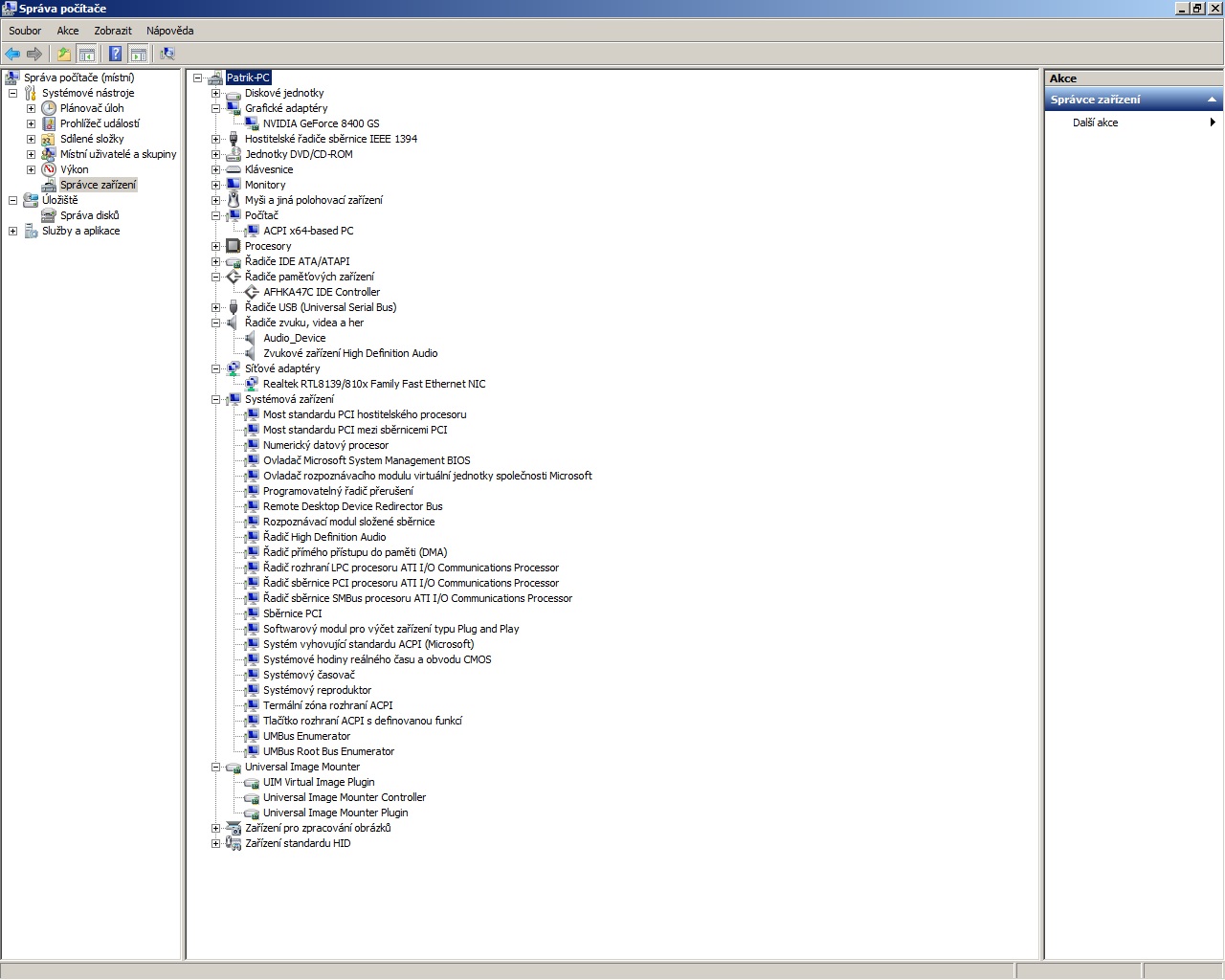Collapse the Patrik-PC root node
1225x980 pixels.
[197, 78]
